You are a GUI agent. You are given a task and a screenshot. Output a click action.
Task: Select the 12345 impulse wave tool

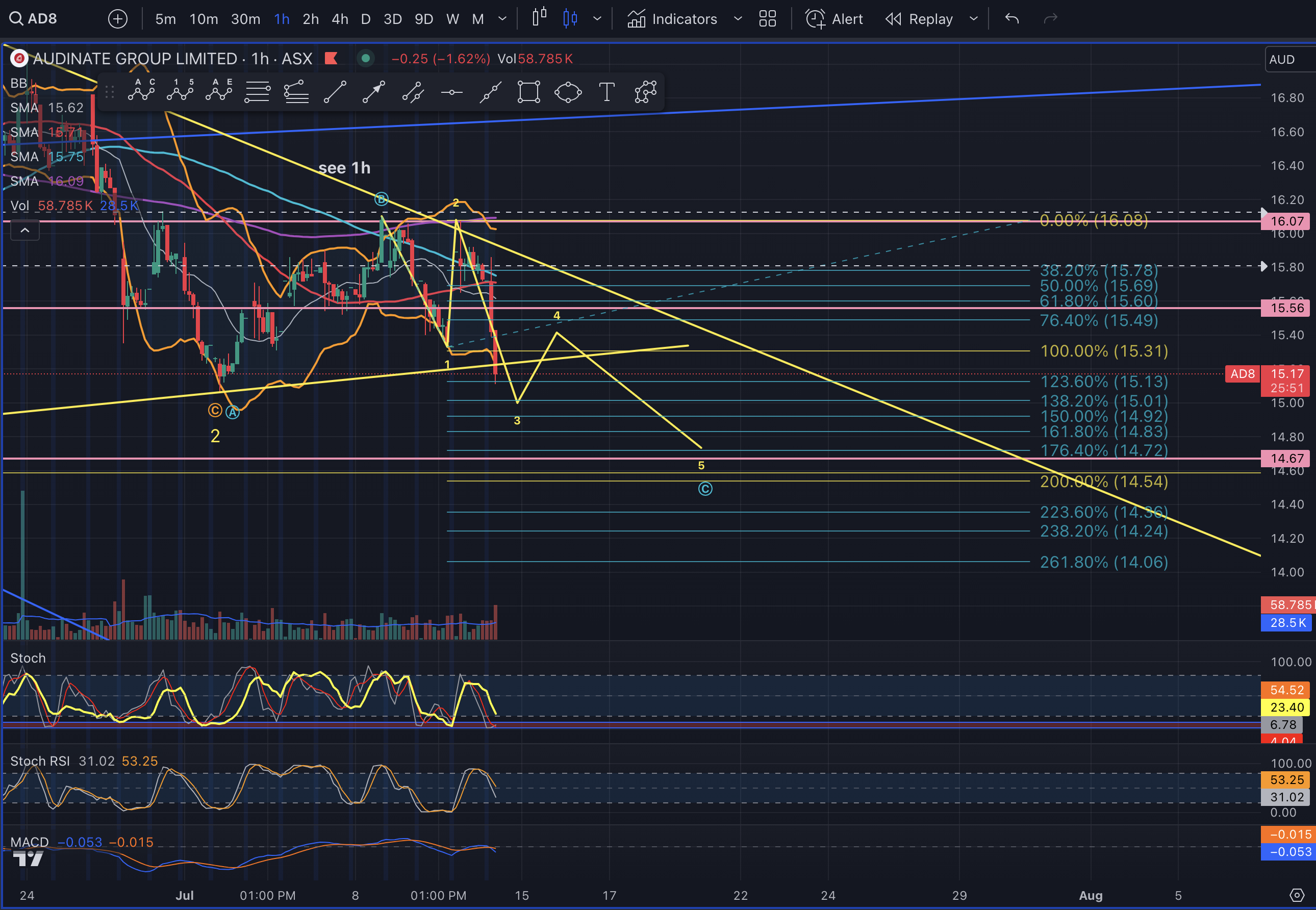(x=180, y=91)
